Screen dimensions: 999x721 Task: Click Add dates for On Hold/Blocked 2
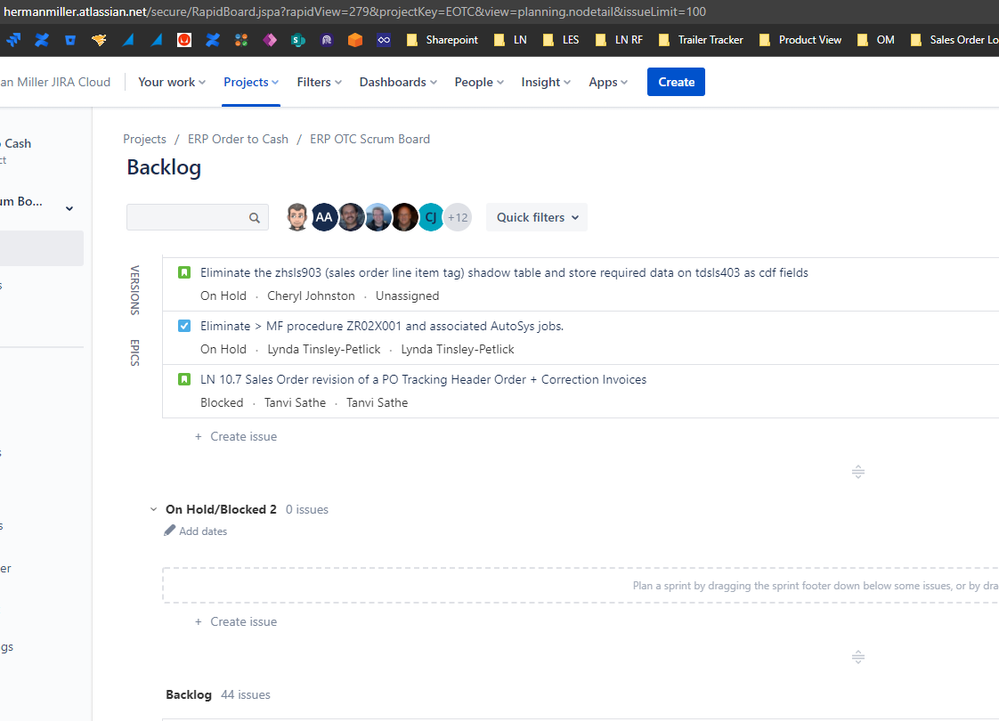[x=203, y=531]
